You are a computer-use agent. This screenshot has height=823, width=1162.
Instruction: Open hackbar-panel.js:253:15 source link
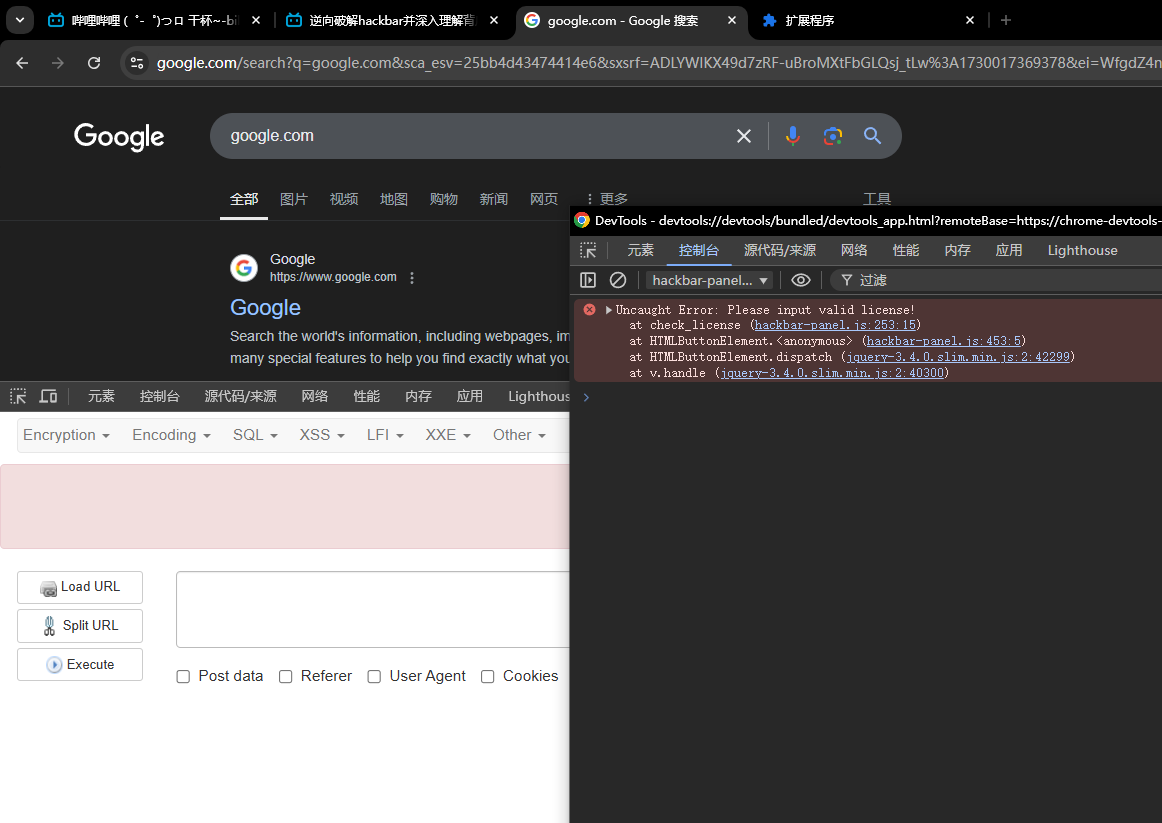(835, 325)
